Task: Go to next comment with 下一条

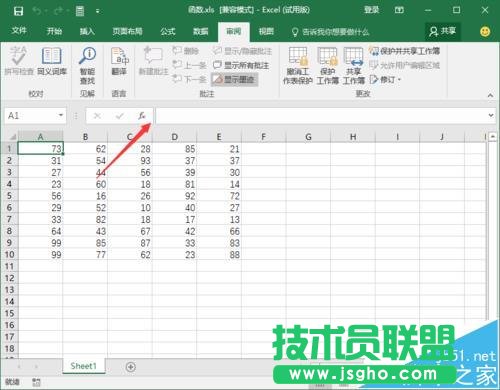Action: pyautogui.click(x=189, y=79)
